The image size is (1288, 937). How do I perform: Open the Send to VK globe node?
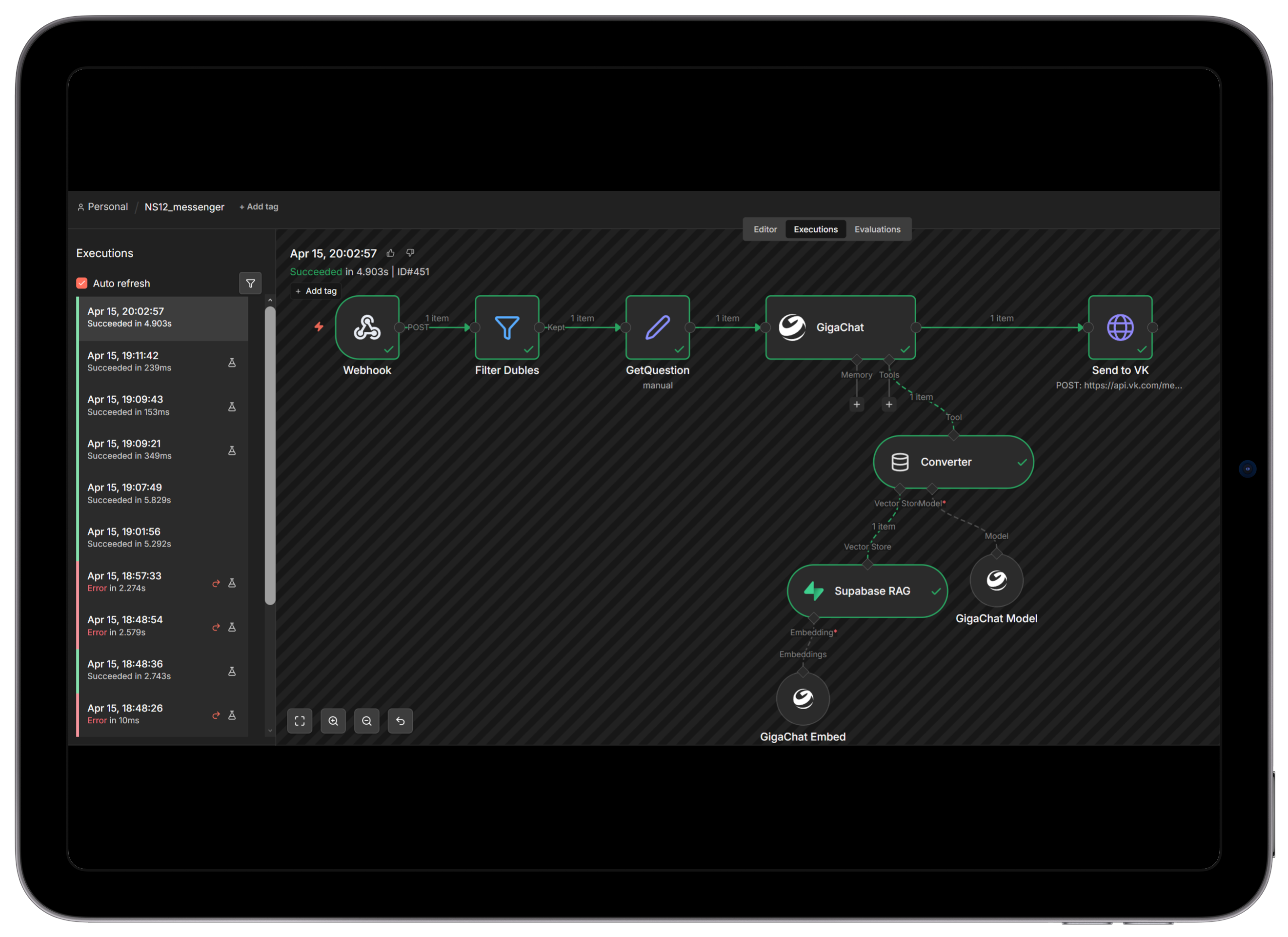[x=1120, y=327]
